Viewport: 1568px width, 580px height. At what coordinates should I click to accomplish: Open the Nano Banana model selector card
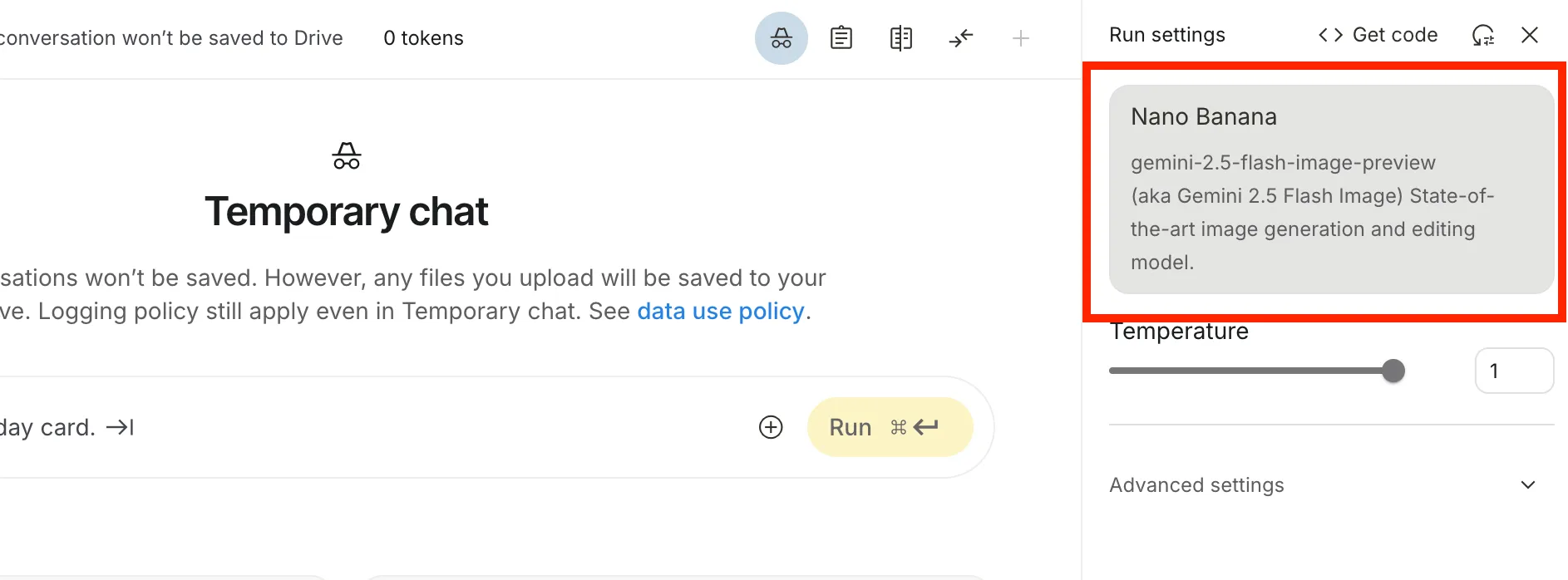[x=1331, y=189]
